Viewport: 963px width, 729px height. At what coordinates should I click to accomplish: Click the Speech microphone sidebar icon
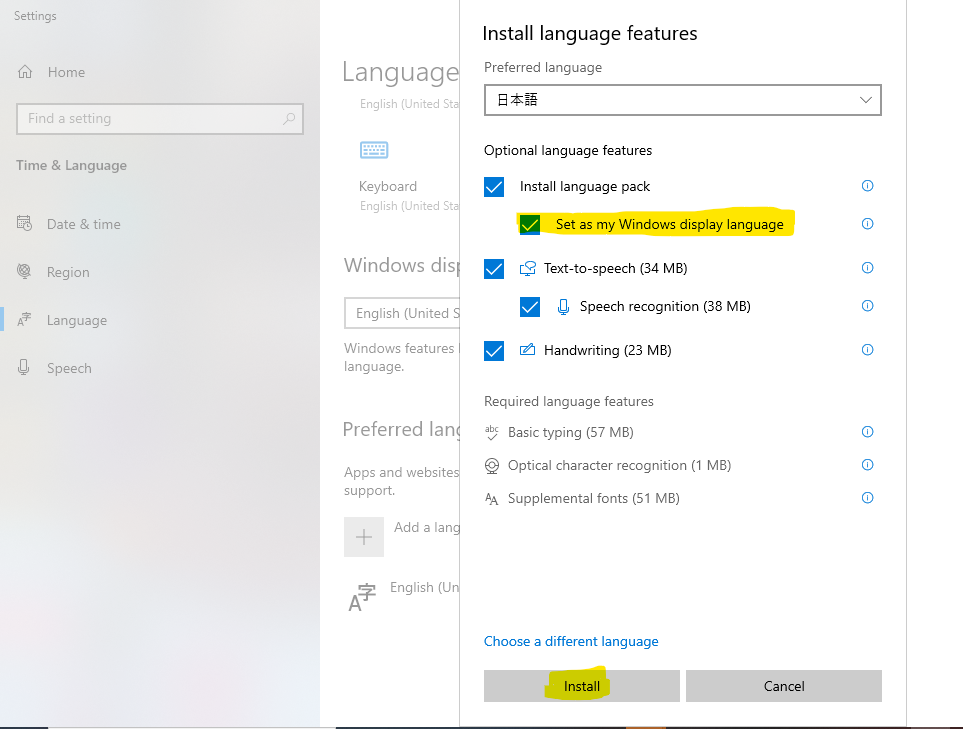pos(23,367)
